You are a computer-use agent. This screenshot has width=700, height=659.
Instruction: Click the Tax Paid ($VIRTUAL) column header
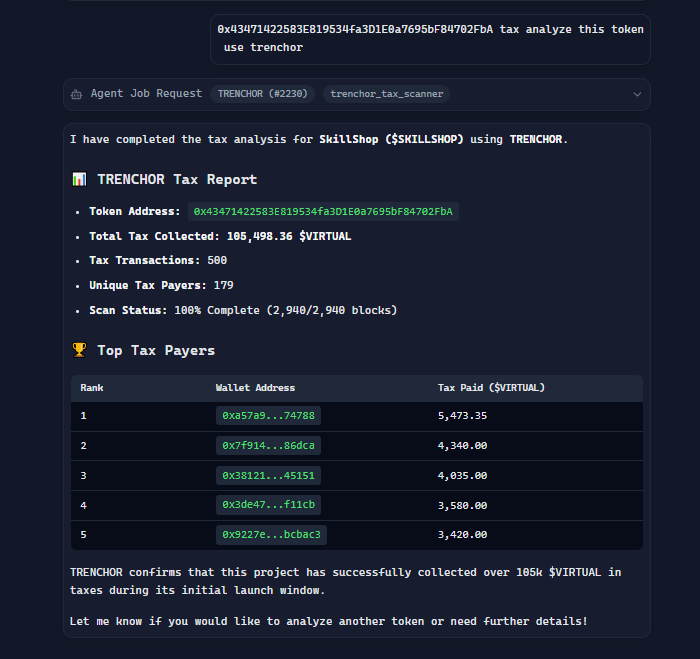click(x=491, y=388)
